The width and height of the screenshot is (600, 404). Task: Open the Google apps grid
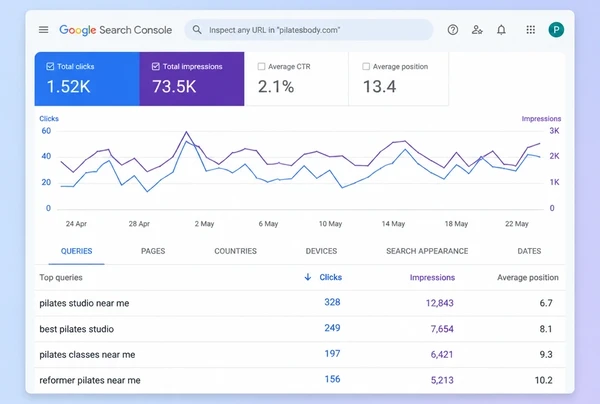click(530, 29)
